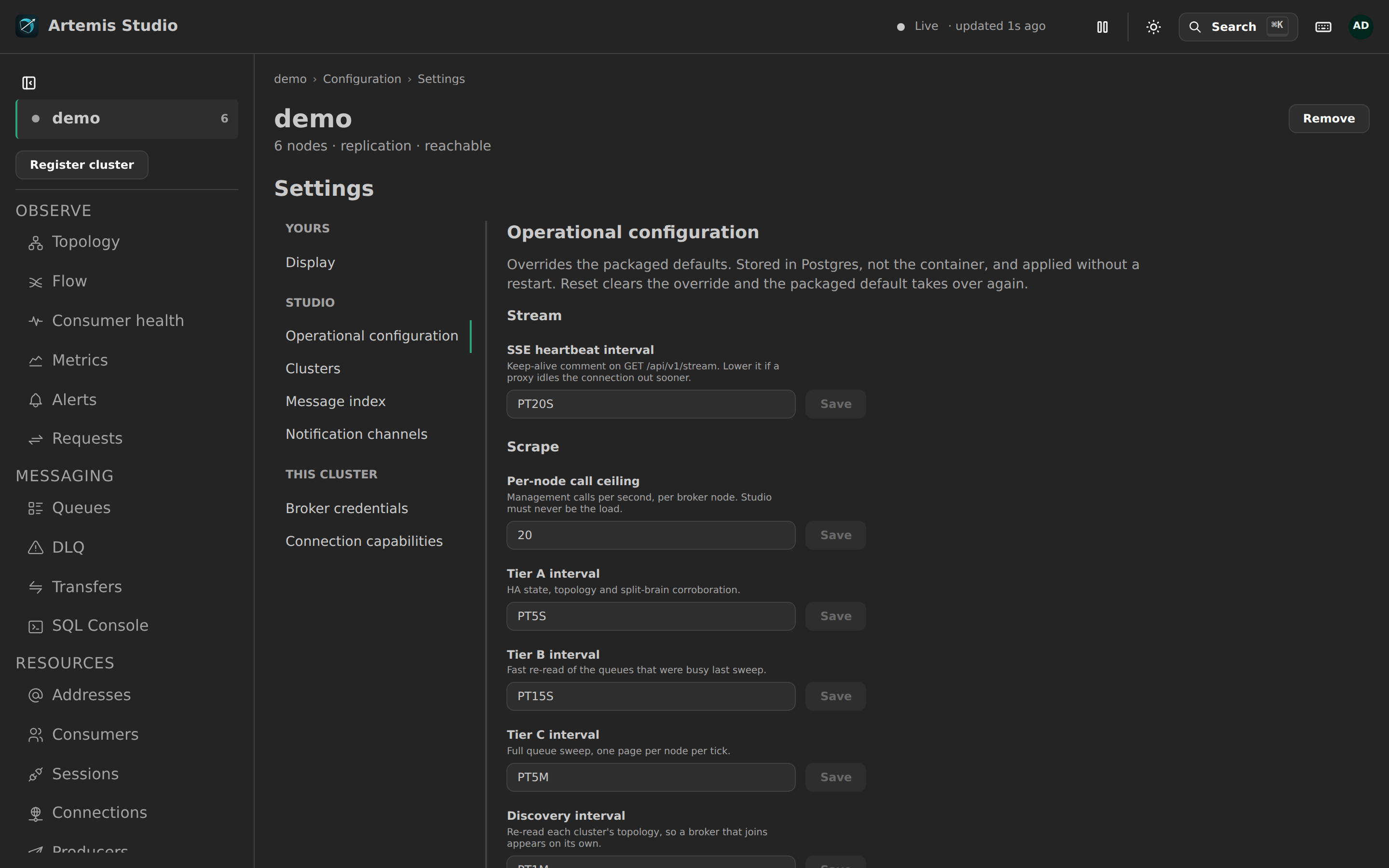Screen dimensions: 1389x868
Task: Open keyboard shortcuts via keyboard icon
Action: [1323, 27]
